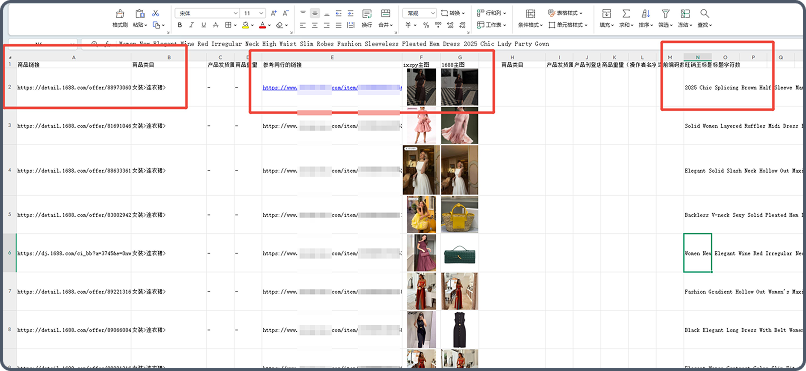
Task: Increase font size with the A+ icon
Action: point(273,13)
